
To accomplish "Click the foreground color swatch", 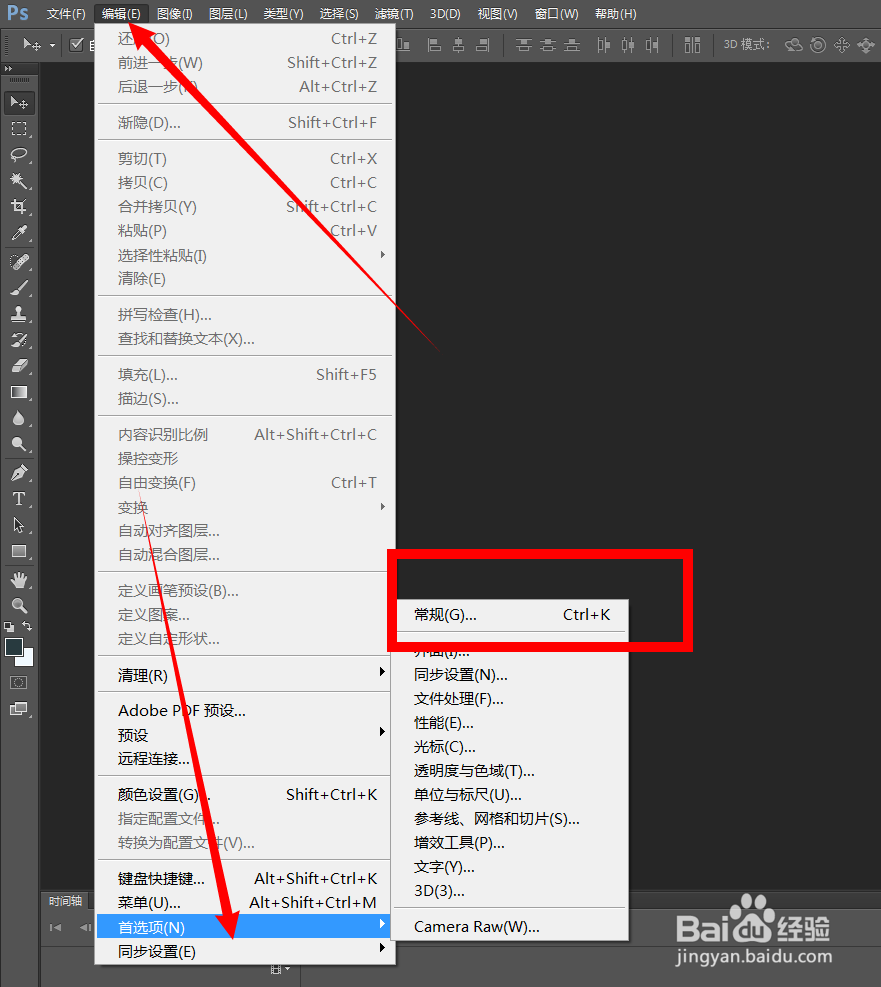I will pyautogui.click(x=14, y=647).
